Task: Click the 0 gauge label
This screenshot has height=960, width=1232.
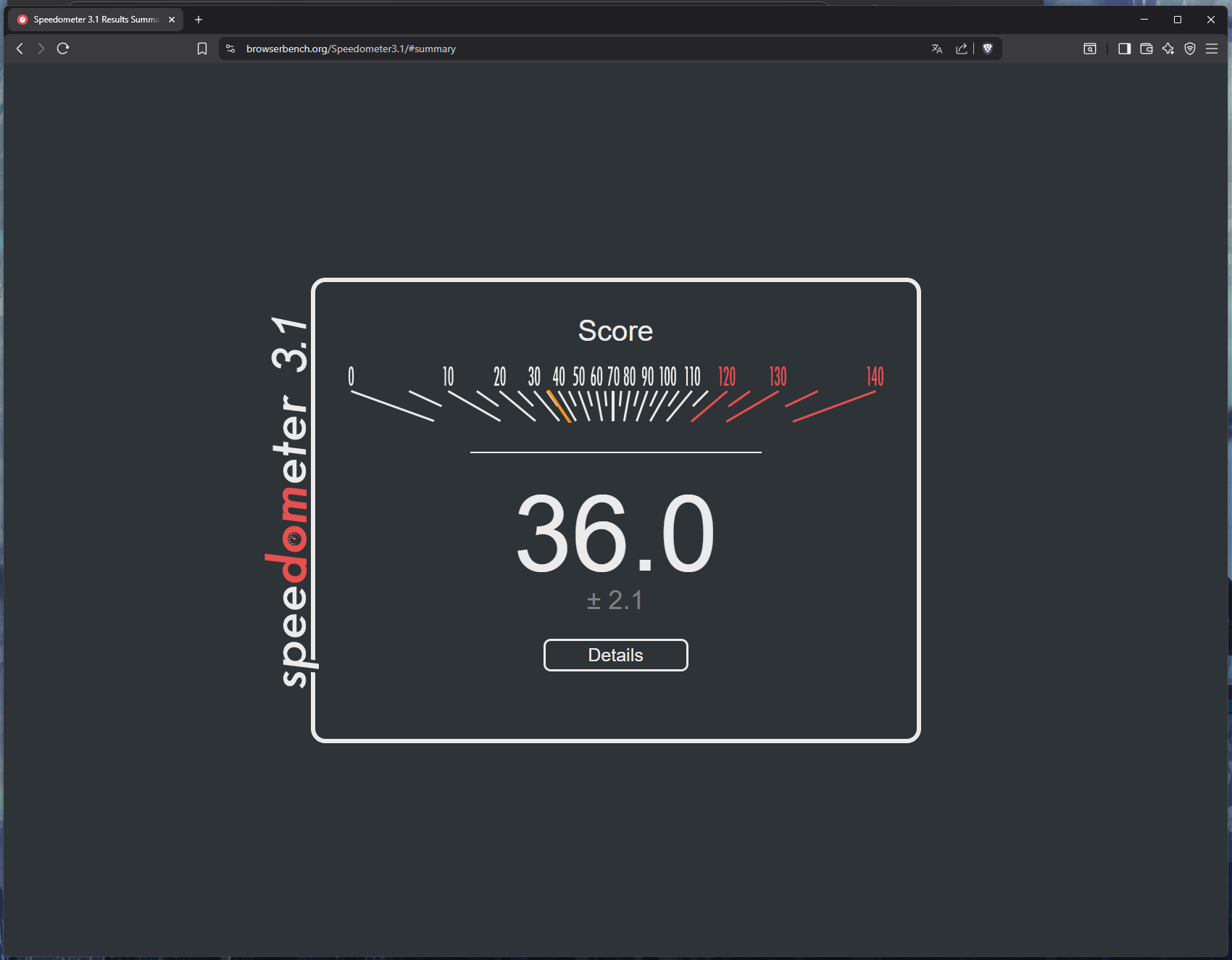Action: click(351, 376)
